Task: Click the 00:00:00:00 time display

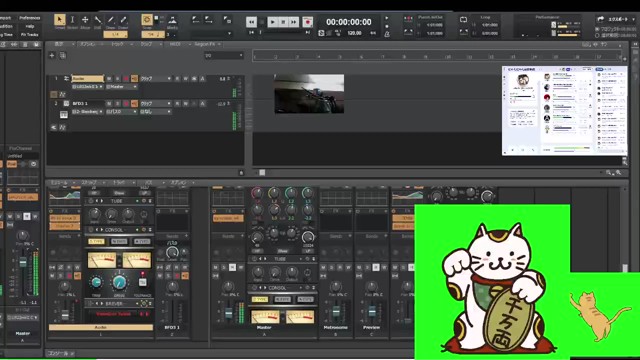Action: pos(349,22)
